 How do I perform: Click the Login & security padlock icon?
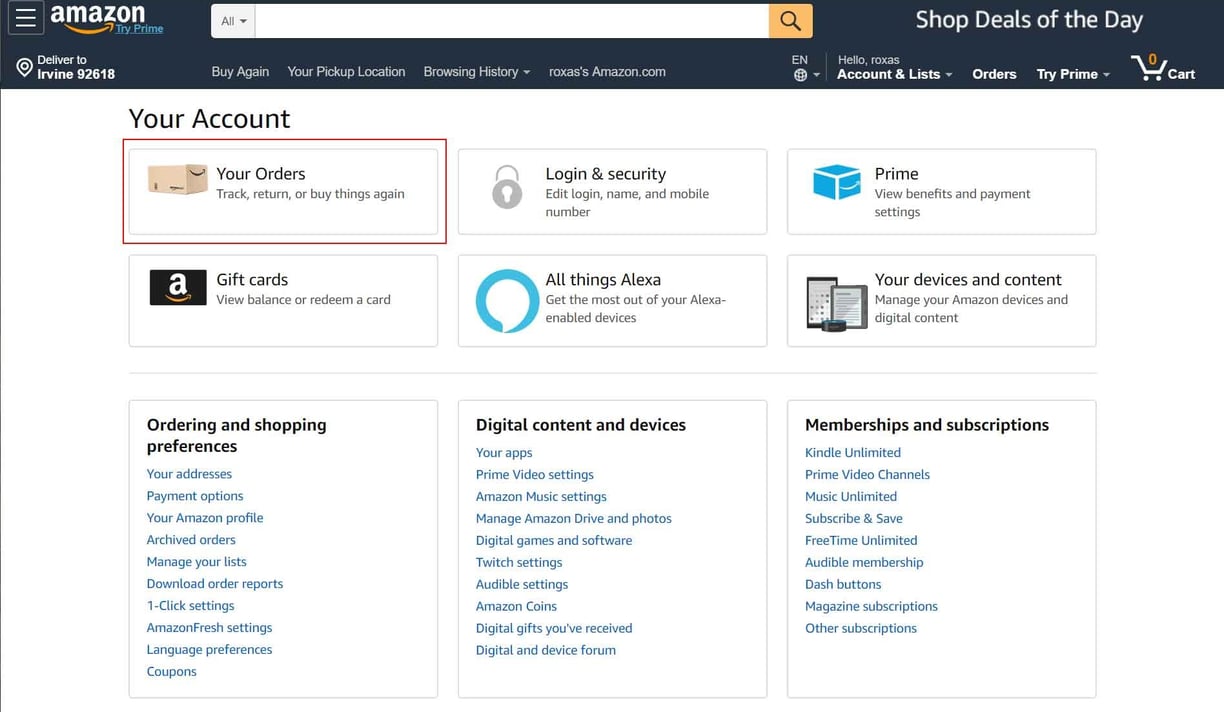pos(507,187)
